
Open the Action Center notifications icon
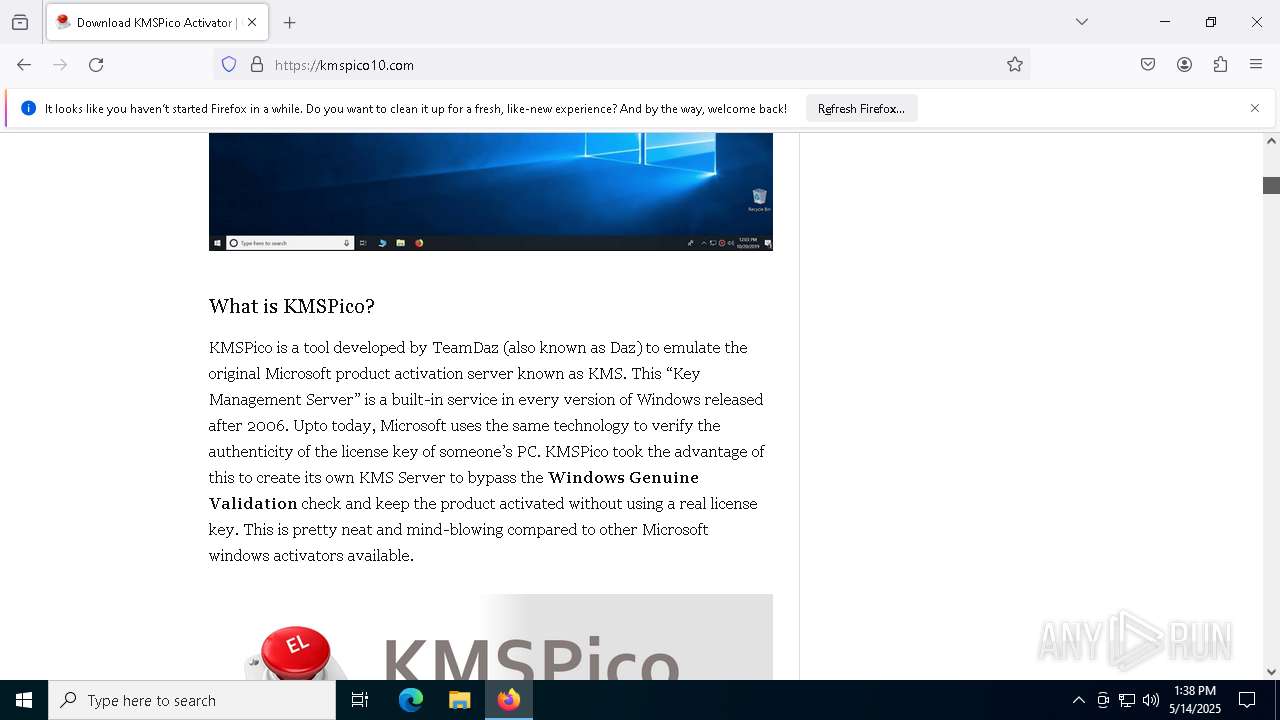[1247, 700]
